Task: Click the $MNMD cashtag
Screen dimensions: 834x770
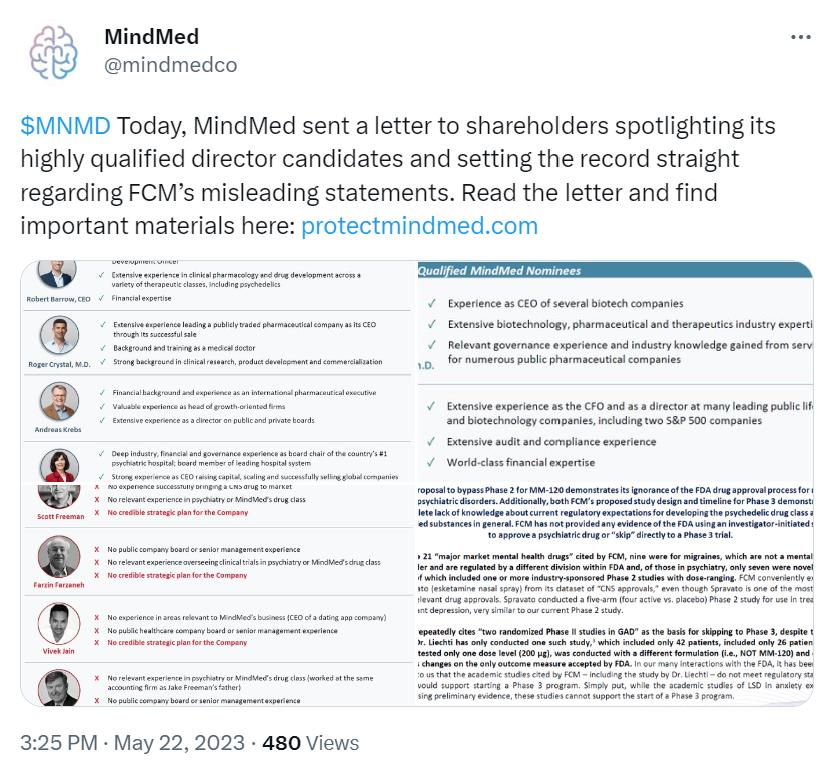Action: tap(65, 128)
